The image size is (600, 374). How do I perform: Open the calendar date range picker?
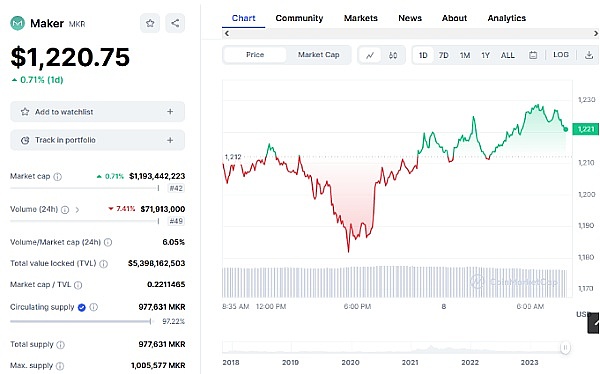[x=533, y=55]
